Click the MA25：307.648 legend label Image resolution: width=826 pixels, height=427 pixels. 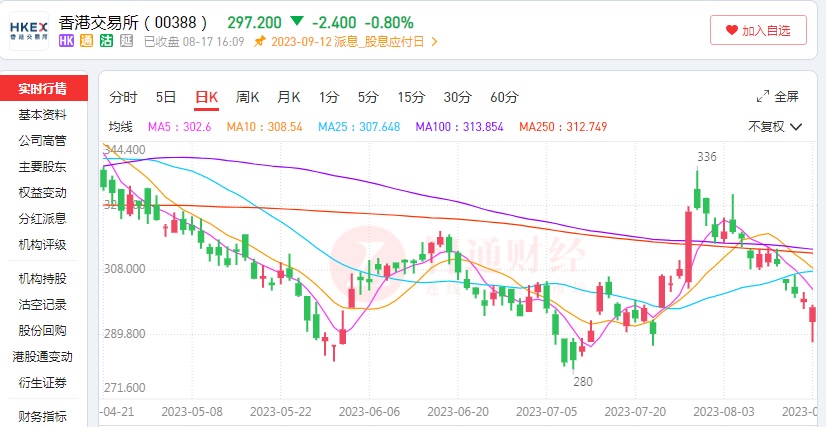pos(359,127)
